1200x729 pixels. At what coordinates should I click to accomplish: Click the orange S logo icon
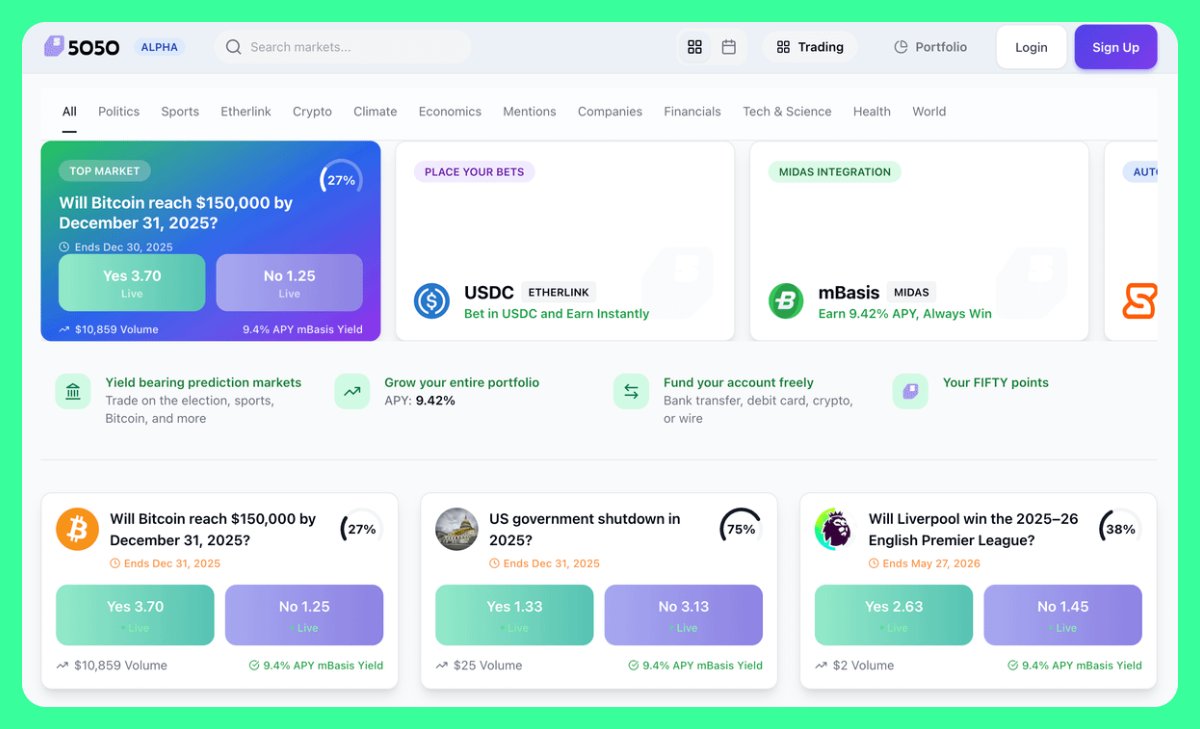[1140, 301]
